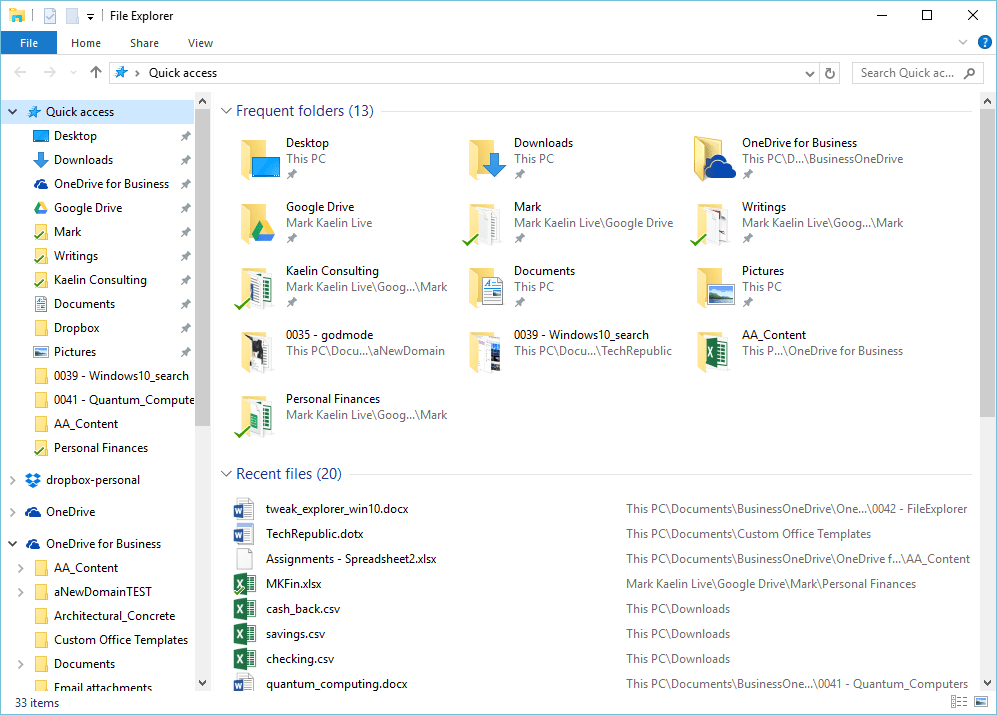Click the Help question mark icon

(984, 43)
